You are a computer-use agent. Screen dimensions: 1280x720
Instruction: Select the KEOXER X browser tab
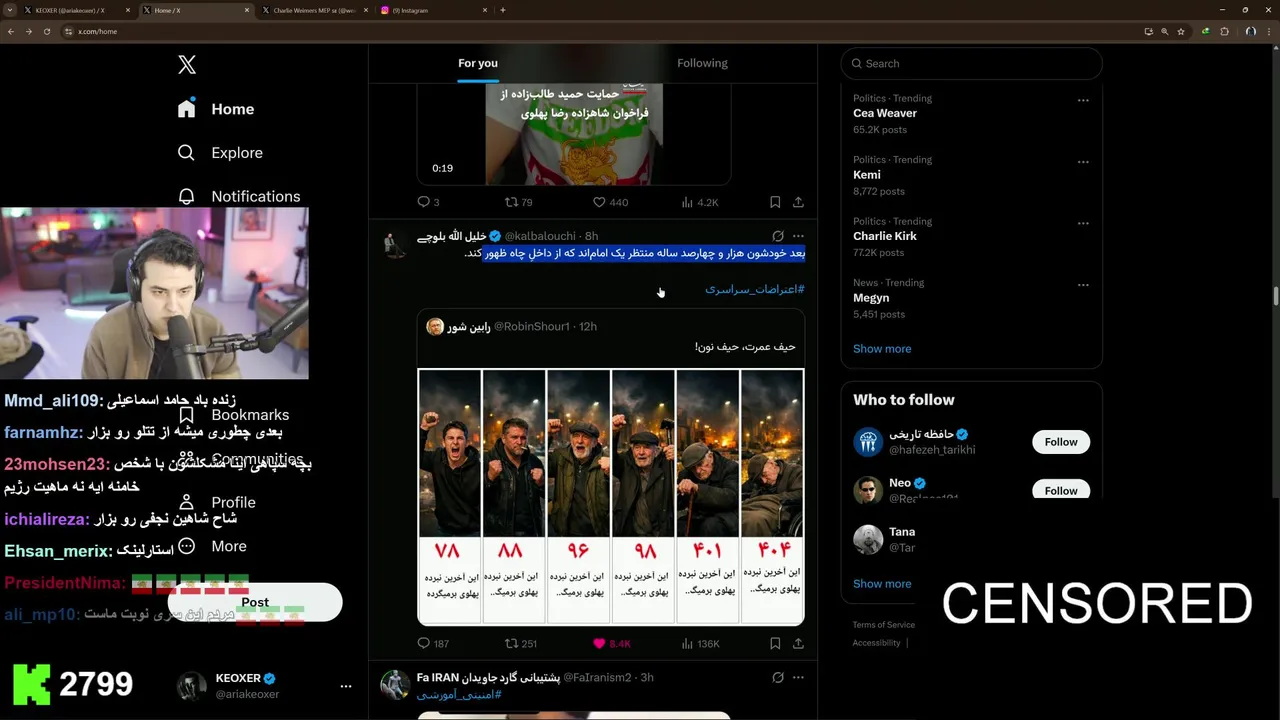pos(75,10)
